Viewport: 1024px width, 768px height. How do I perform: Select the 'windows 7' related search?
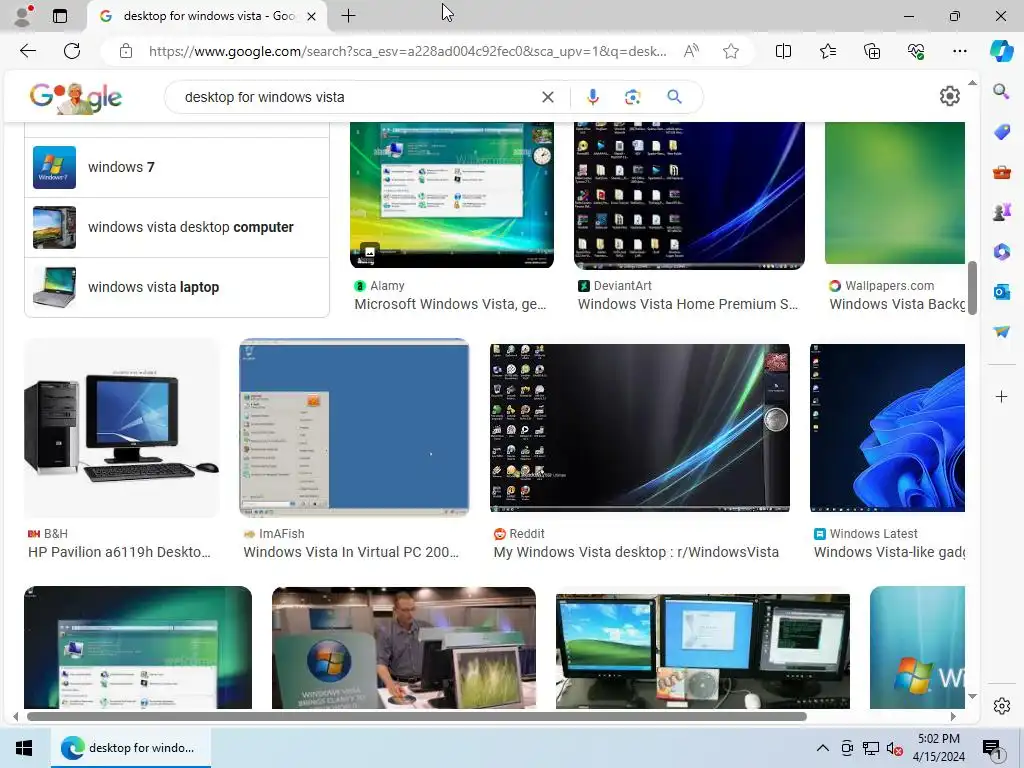176,167
